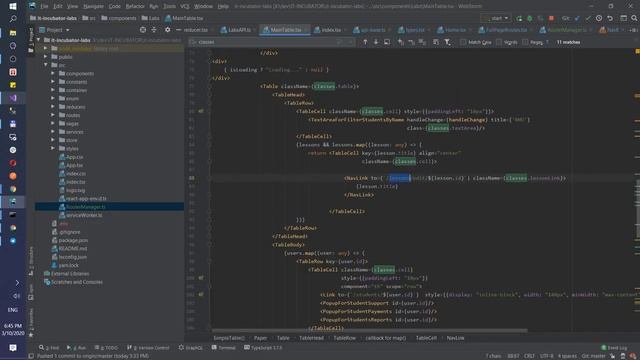Expand the services folder
This screenshot has height=360, width=640.
53,131
